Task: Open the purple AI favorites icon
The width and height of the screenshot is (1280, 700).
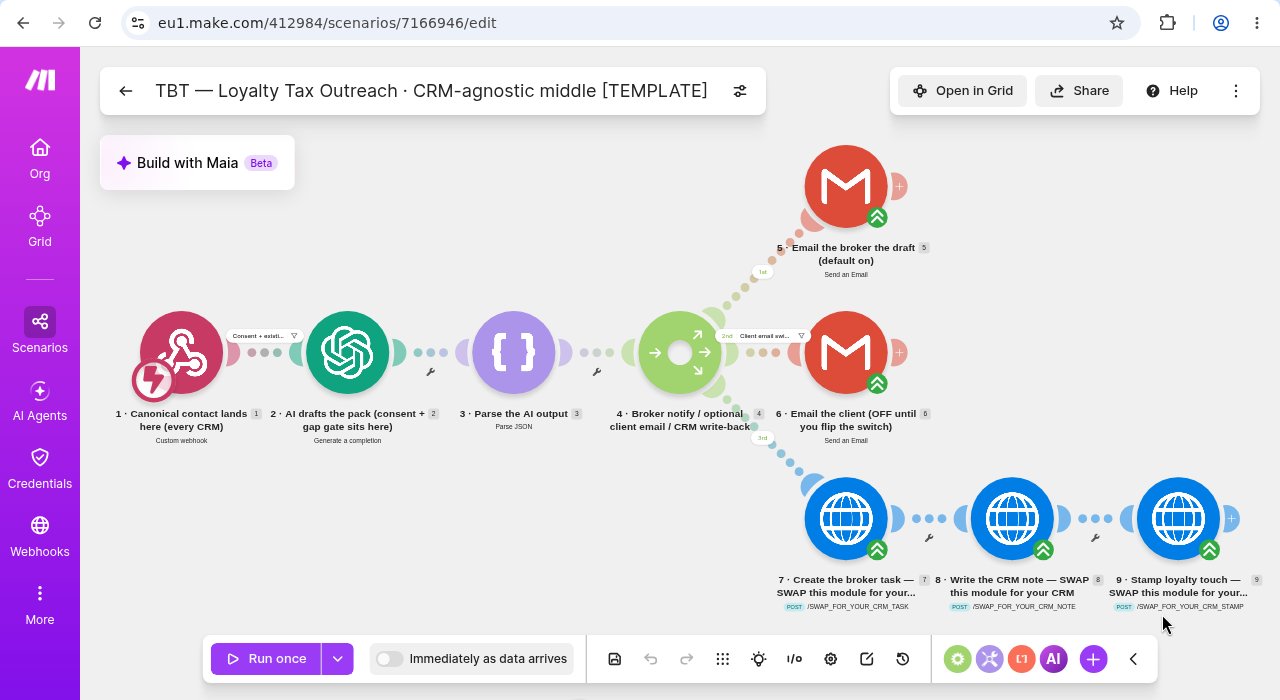Action: 1053,659
